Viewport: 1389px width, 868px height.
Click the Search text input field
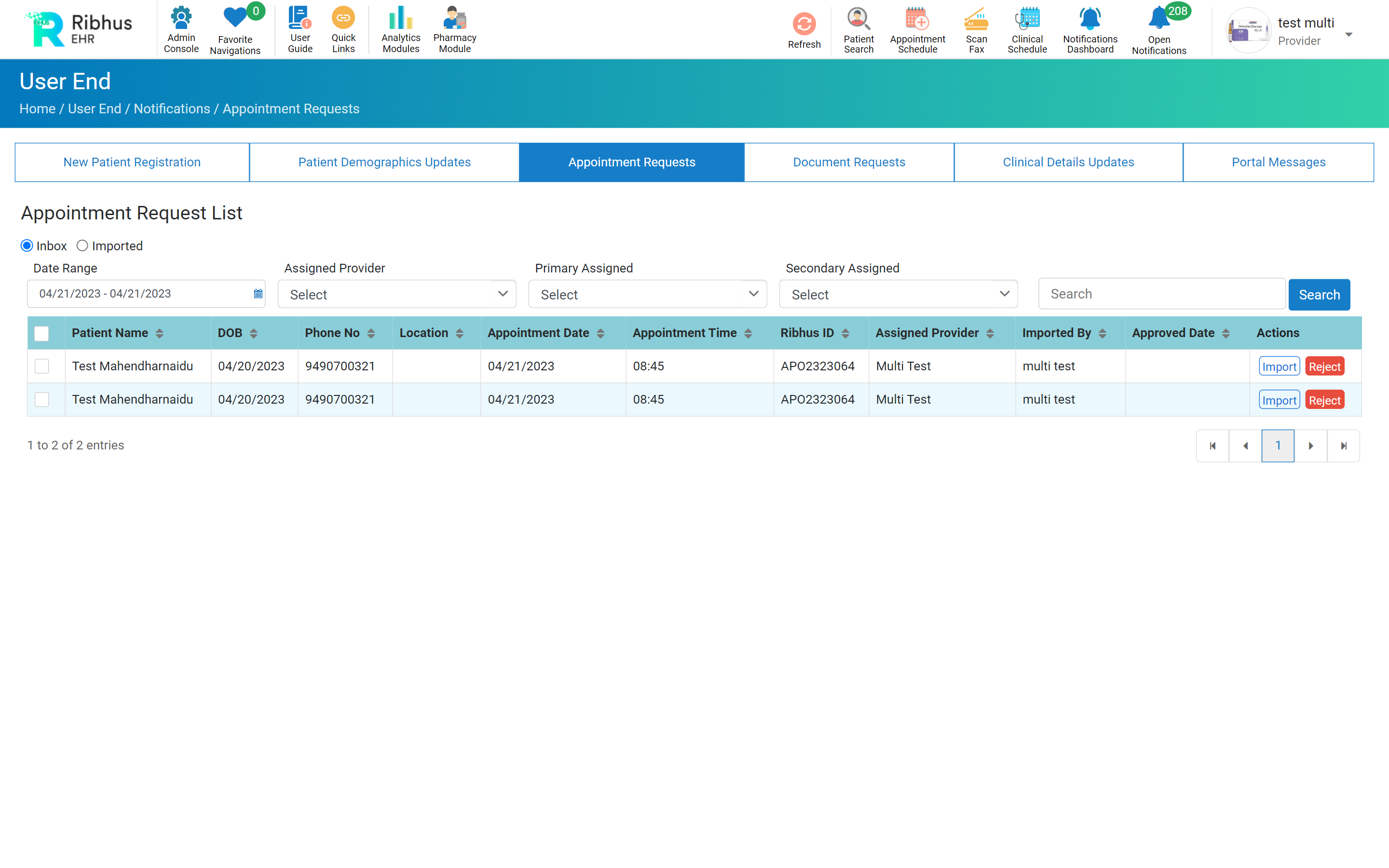tap(1161, 294)
